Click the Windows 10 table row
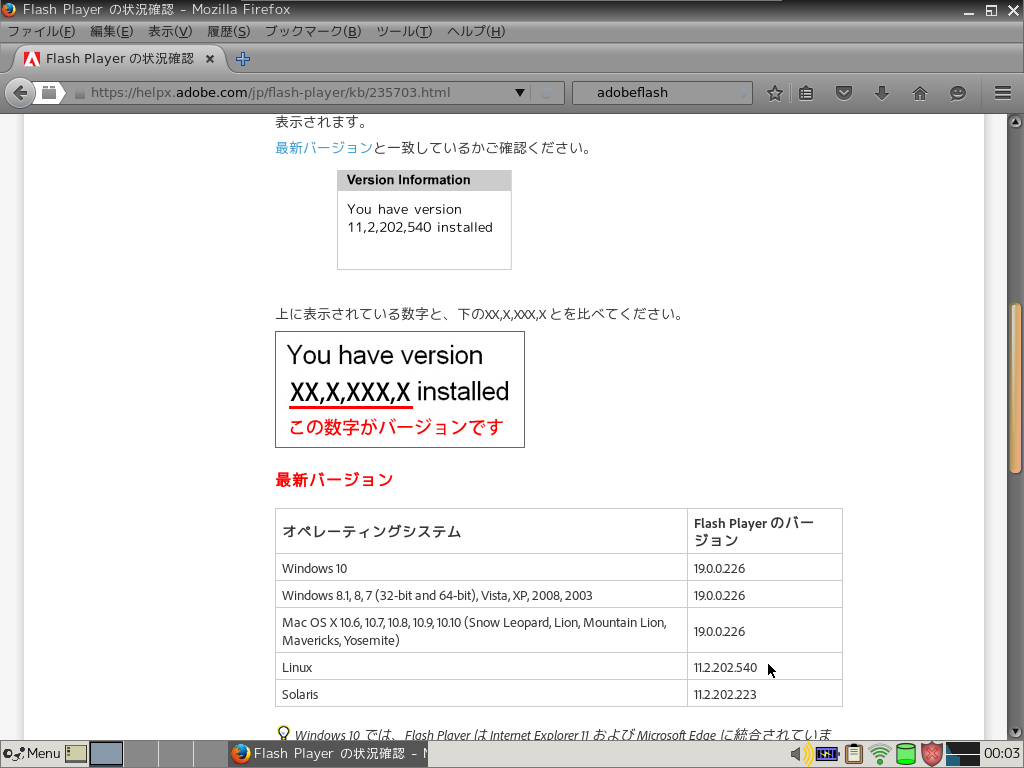Image resolution: width=1024 pixels, height=768 pixels. click(x=559, y=568)
